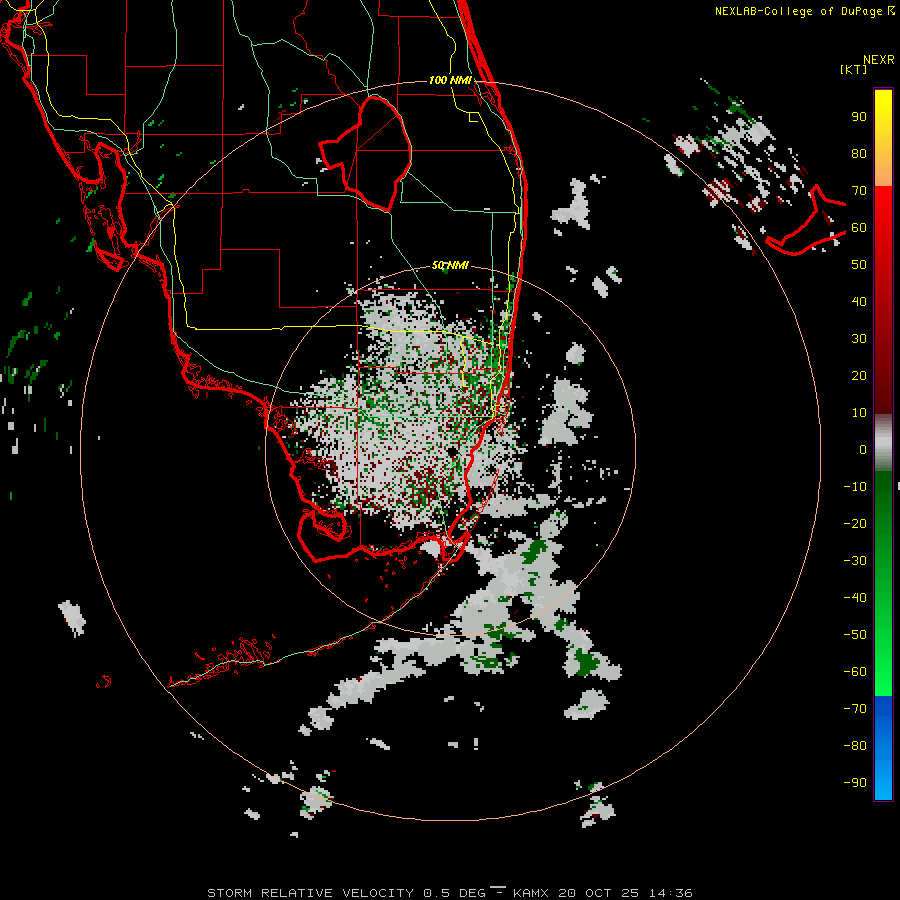This screenshot has width=900, height=900.
Task: Click the -90 value on the velocity scale
Action: coord(855,783)
